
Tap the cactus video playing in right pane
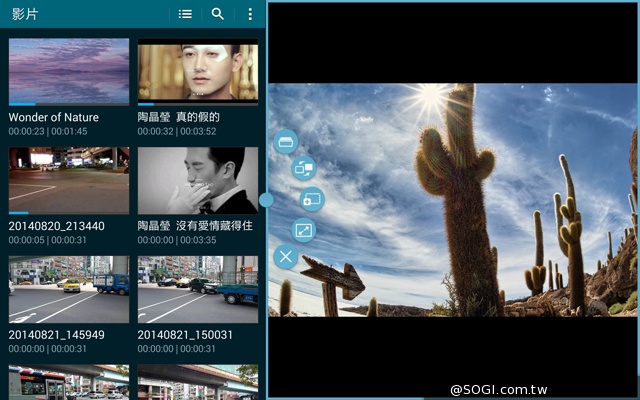[452, 200]
